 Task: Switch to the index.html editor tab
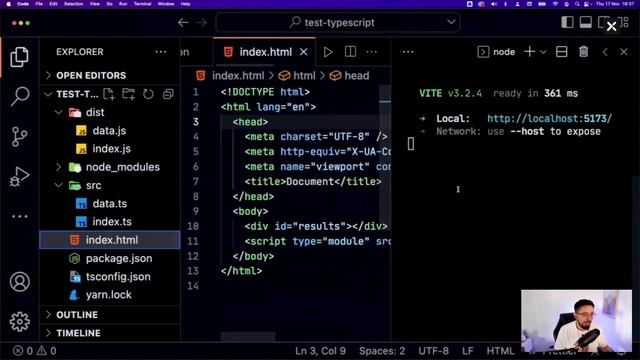(x=264, y=52)
